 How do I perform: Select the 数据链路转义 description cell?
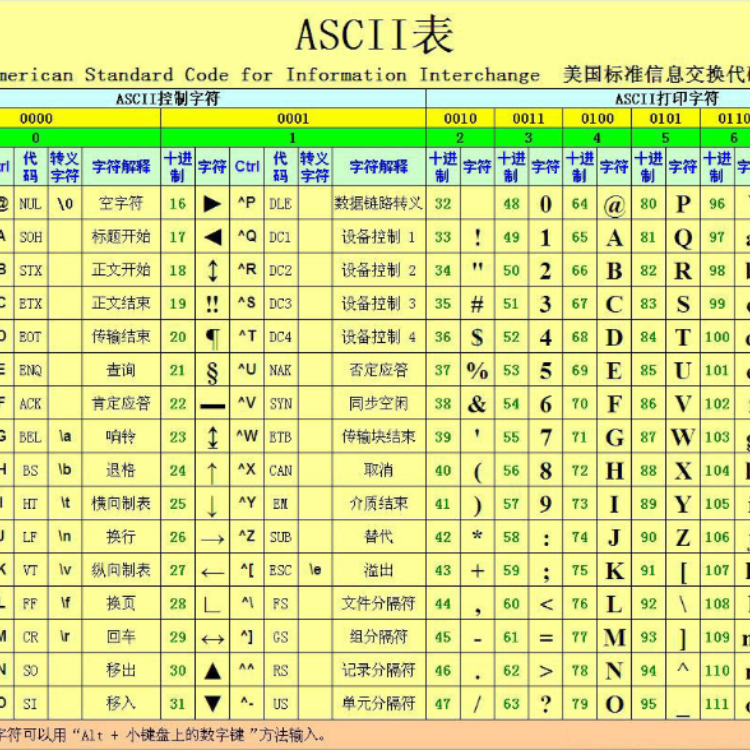click(378, 204)
